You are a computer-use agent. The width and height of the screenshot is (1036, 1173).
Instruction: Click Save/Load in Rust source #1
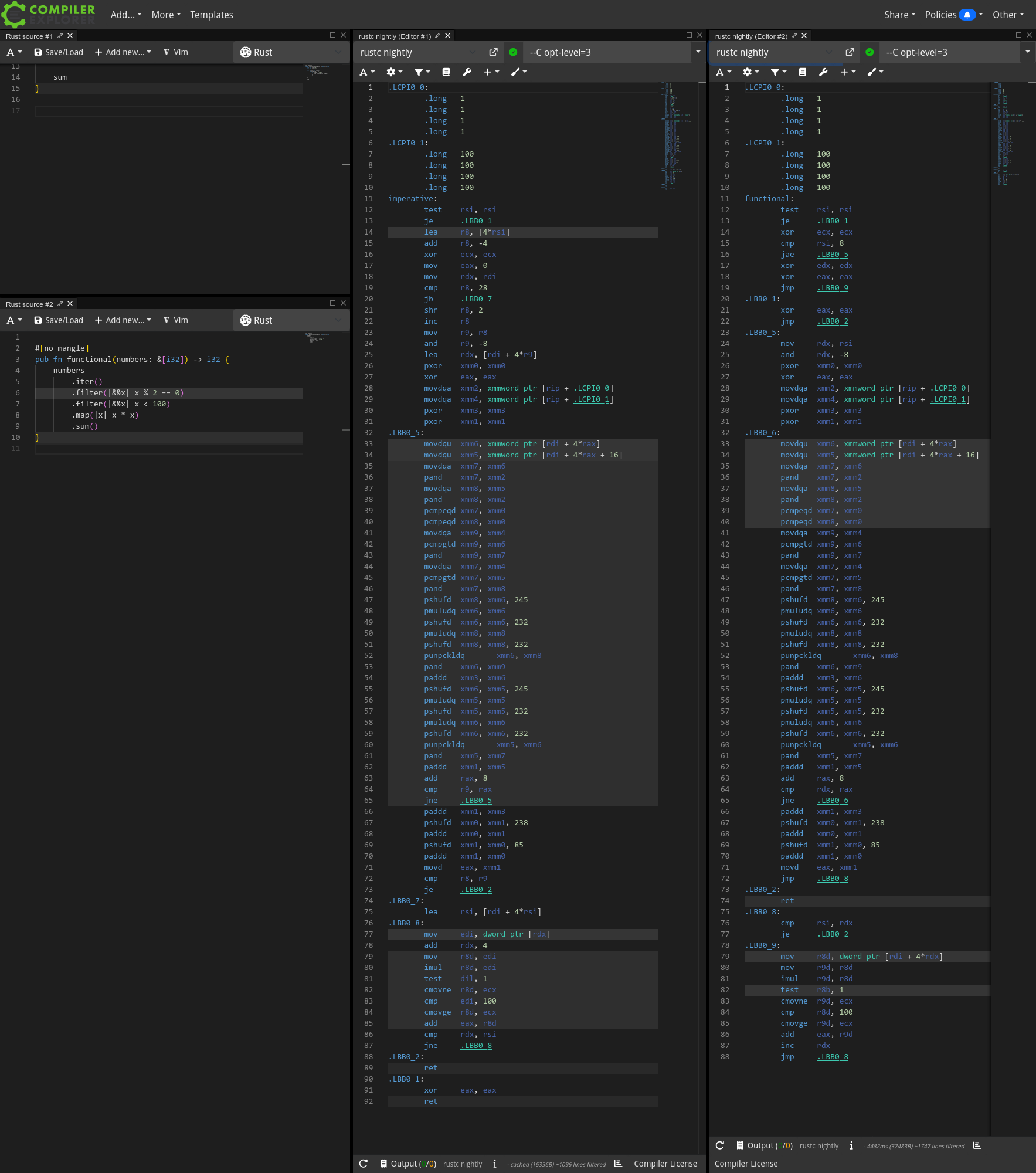[x=59, y=52]
